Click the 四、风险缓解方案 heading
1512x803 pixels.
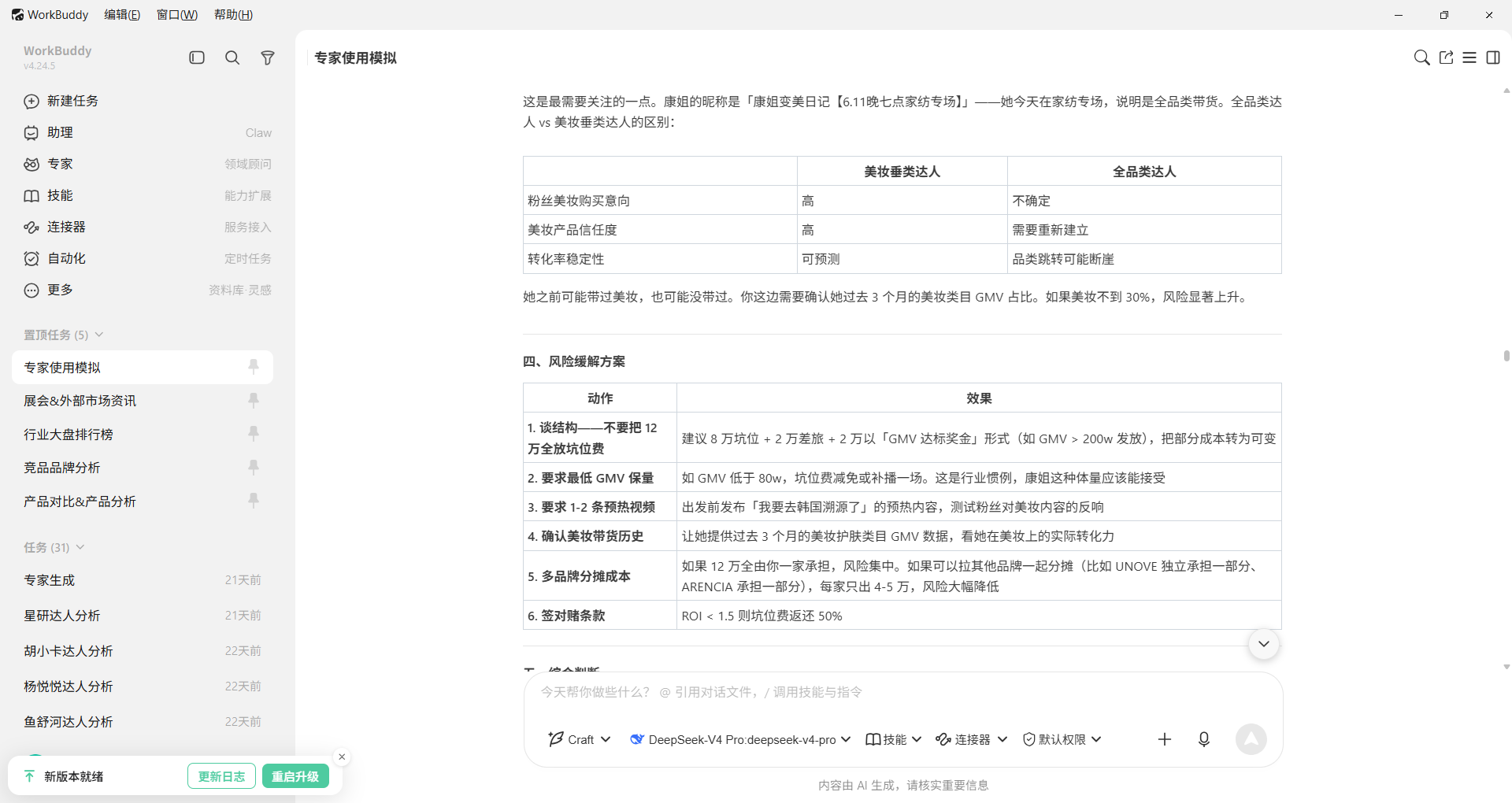point(574,361)
